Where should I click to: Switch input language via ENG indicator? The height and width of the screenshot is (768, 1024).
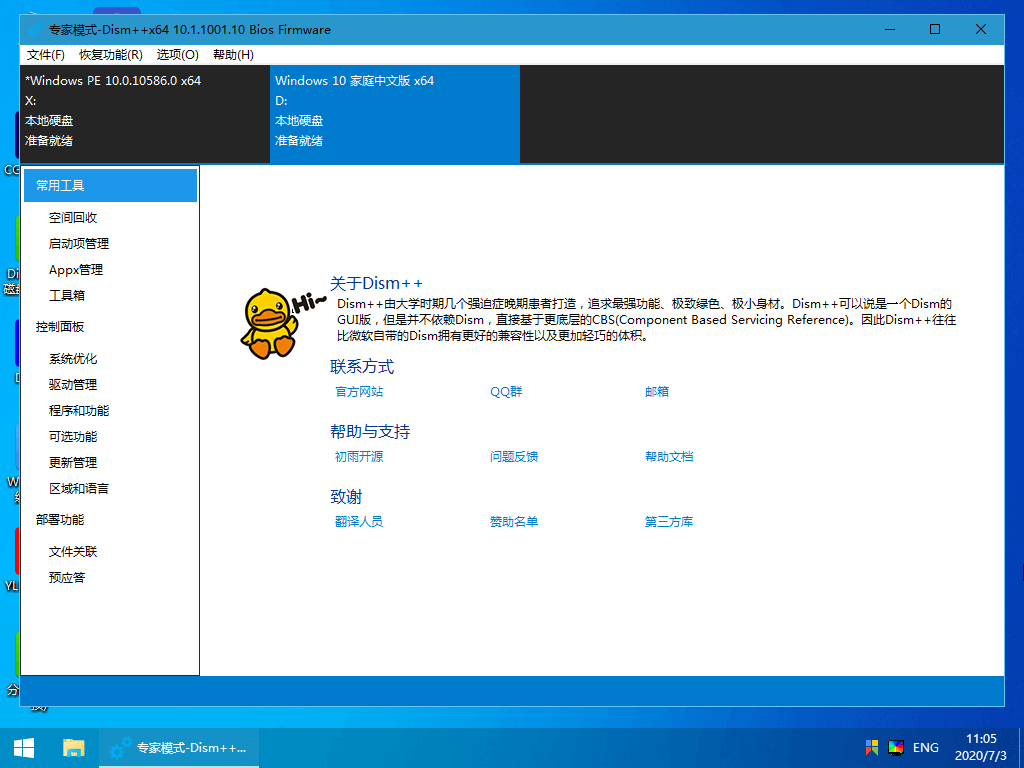click(926, 748)
